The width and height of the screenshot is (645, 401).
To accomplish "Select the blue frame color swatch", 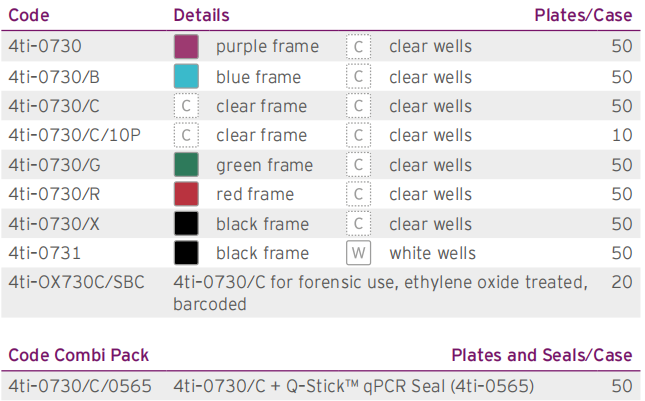I will 186,77.
